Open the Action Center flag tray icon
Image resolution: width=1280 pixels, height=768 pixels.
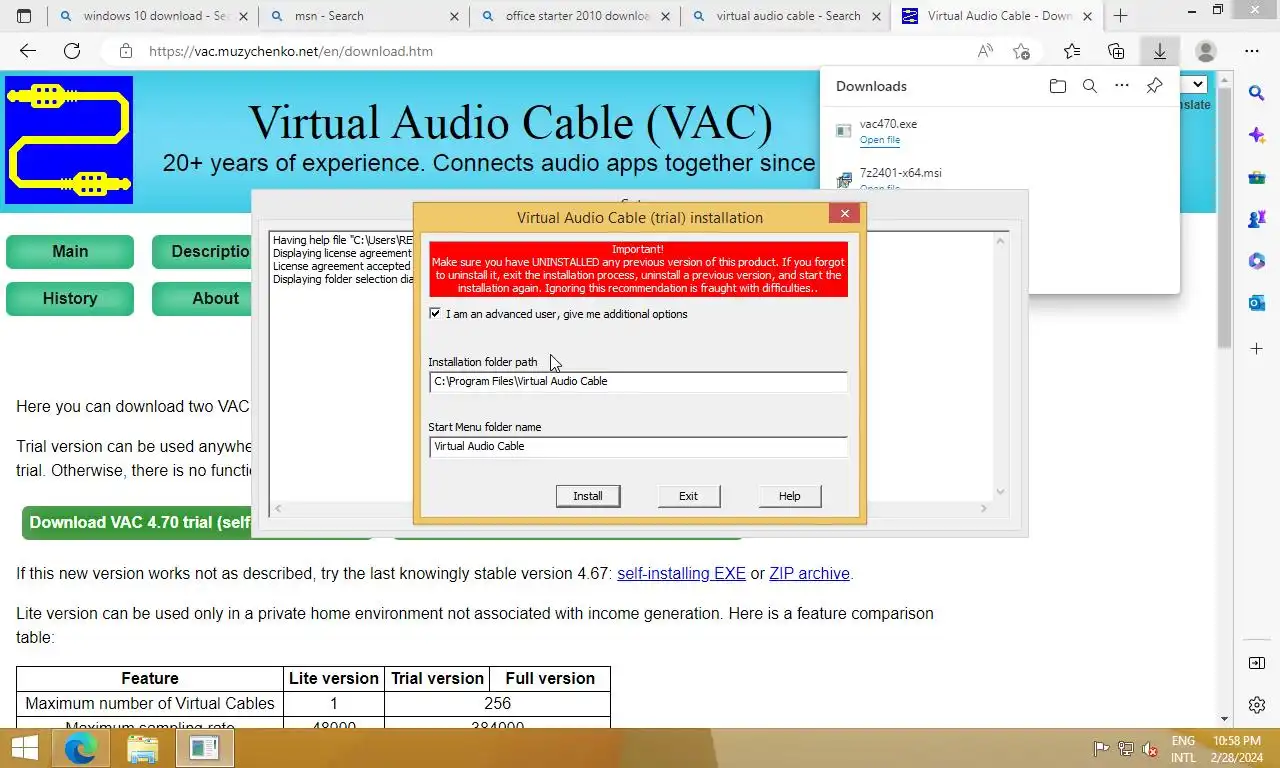1101,748
